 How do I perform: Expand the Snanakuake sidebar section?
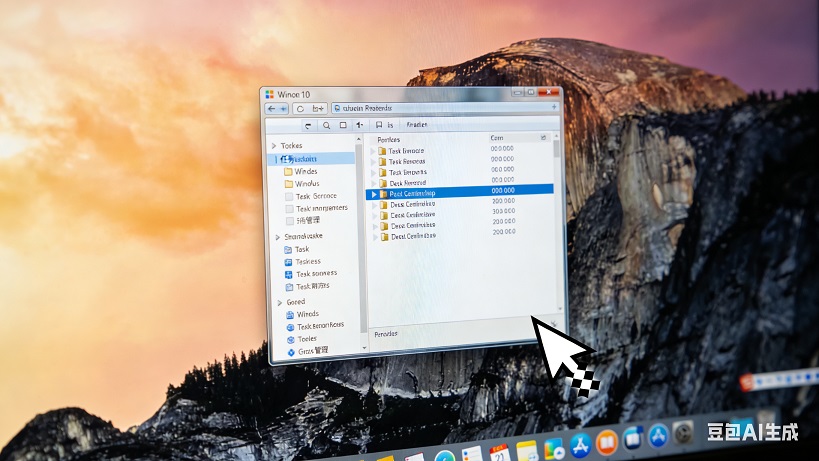[277, 237]
